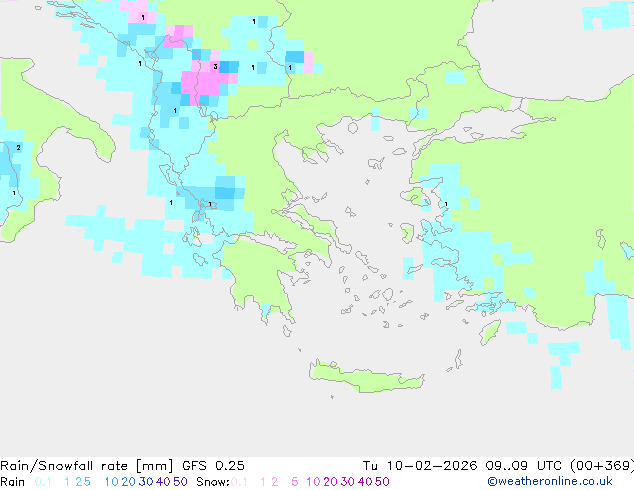Click the '2' value over southern Italy

click(18, 148)
